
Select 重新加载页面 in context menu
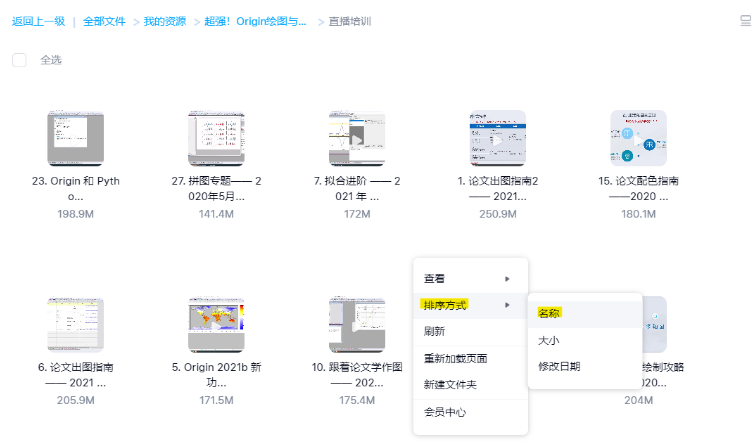pos(455,358)
